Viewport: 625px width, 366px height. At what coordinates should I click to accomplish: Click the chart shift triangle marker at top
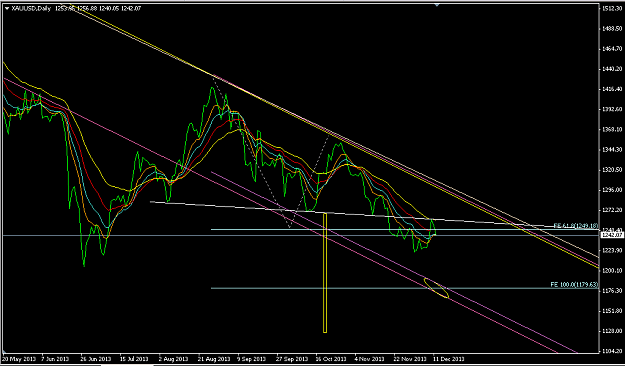437,5
